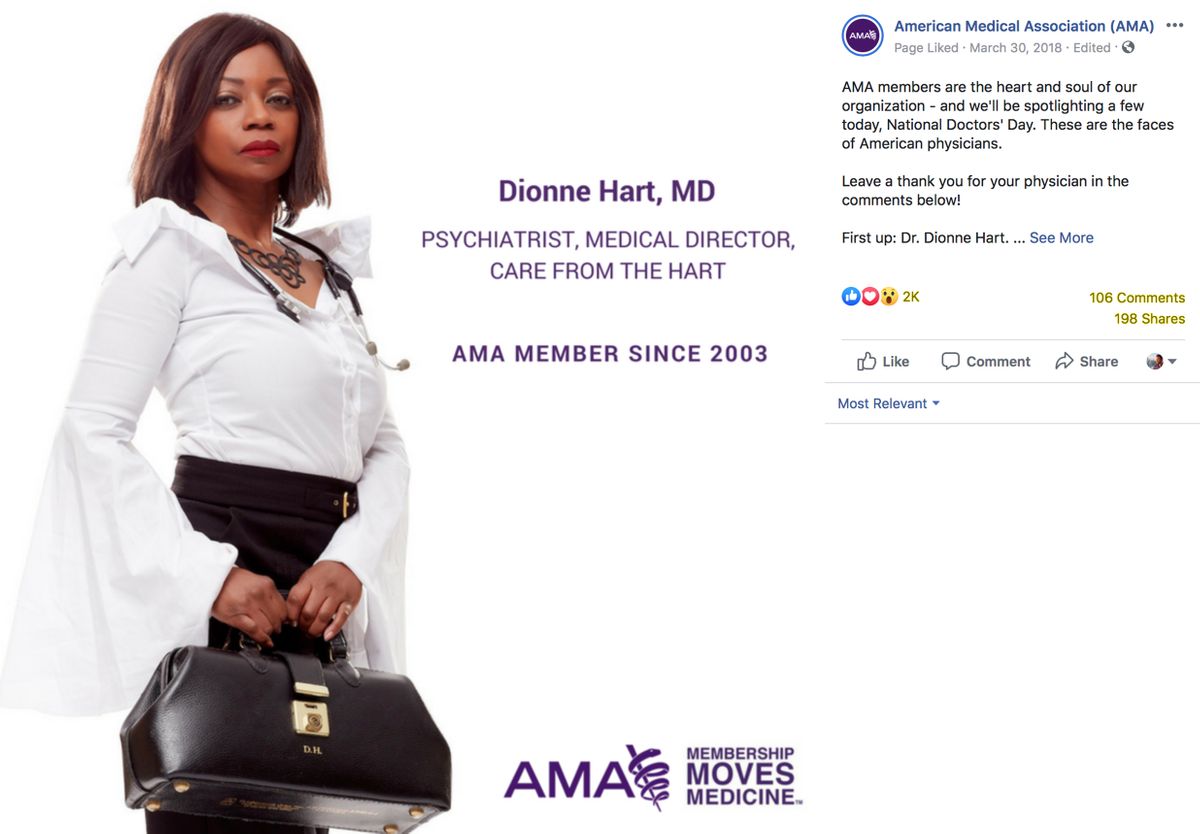Click the blue thumbs-up reaction icon
Viewport: 1200px width, 834px height.
tap(851, 296)
